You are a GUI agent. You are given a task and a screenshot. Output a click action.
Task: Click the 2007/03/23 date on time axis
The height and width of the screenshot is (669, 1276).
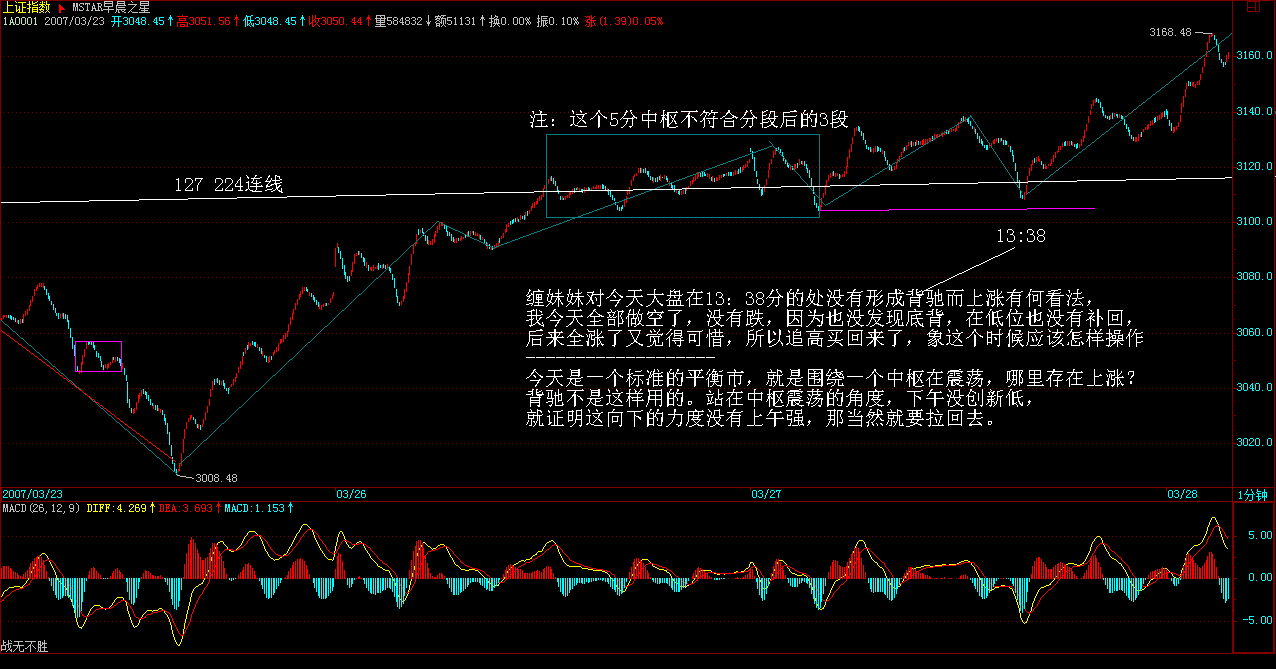click(x=32, y=494)
